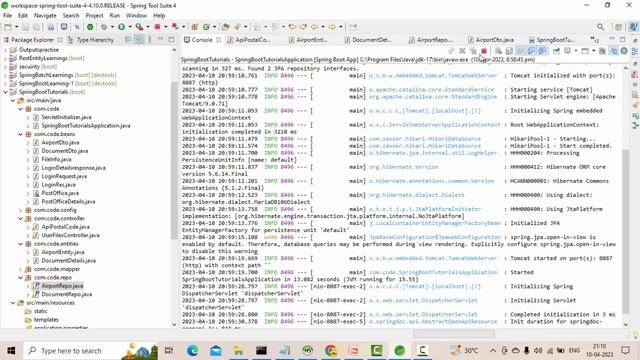Switch to the DocumentDet... editor tab
Screen dimensions: 640x360
pyautogui.click(x=367, y=40)
